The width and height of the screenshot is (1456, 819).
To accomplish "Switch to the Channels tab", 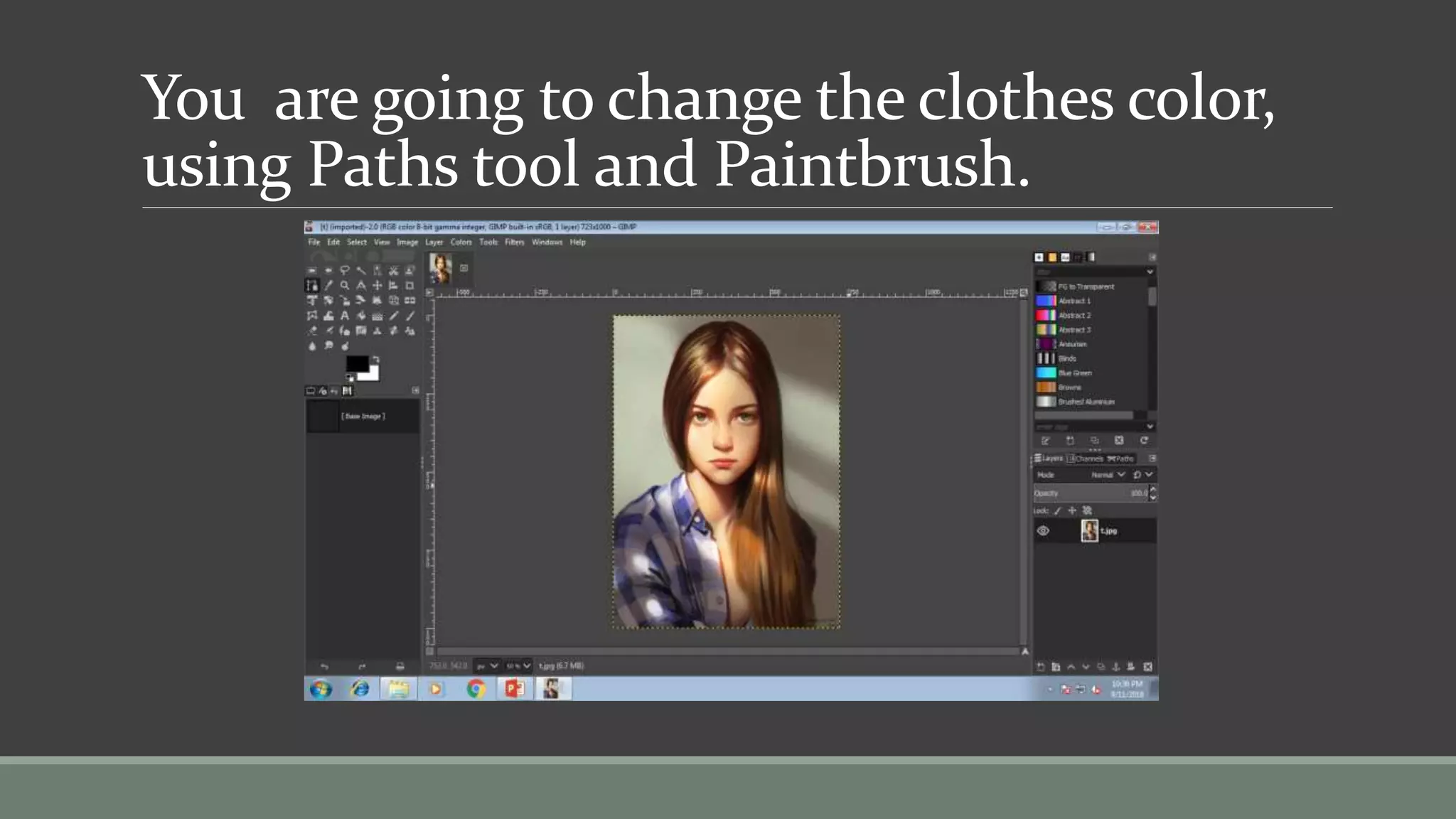I will coord(1086,459).
